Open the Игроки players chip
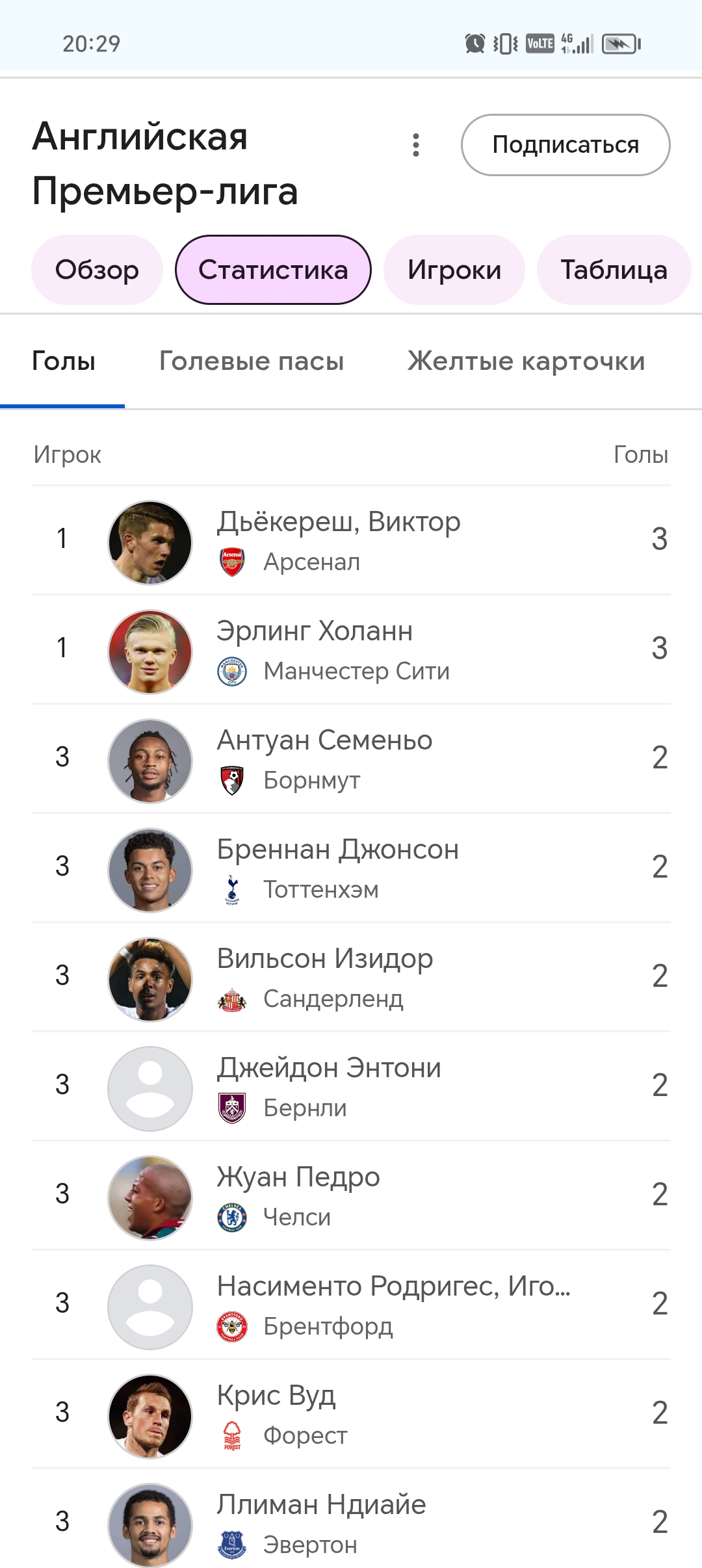Image resolution: width=702 pixels, height=1568 pixels. [454, 270]
